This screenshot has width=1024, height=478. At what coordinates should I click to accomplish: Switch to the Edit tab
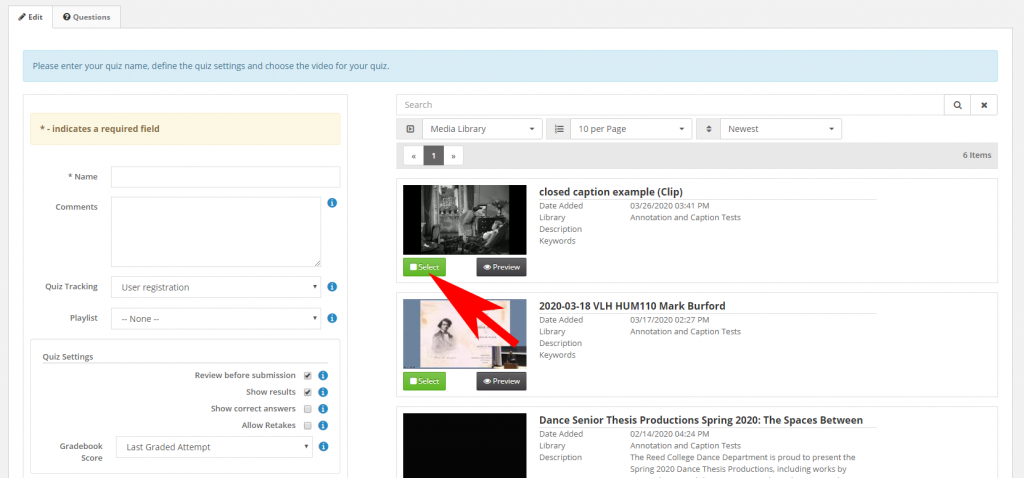coord(31,17)
